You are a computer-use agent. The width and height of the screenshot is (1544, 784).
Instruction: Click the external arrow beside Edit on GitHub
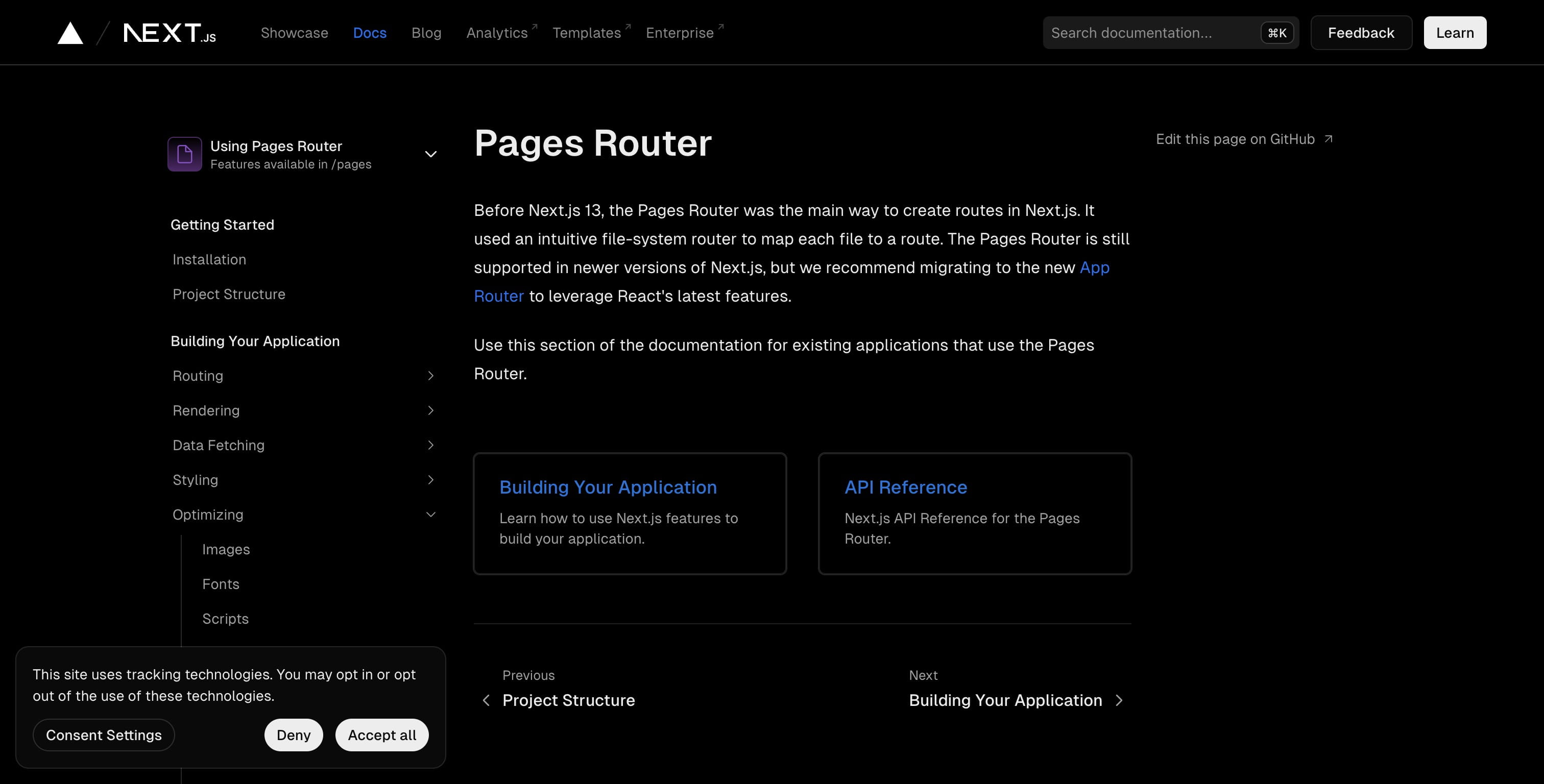coord(1328,139)
